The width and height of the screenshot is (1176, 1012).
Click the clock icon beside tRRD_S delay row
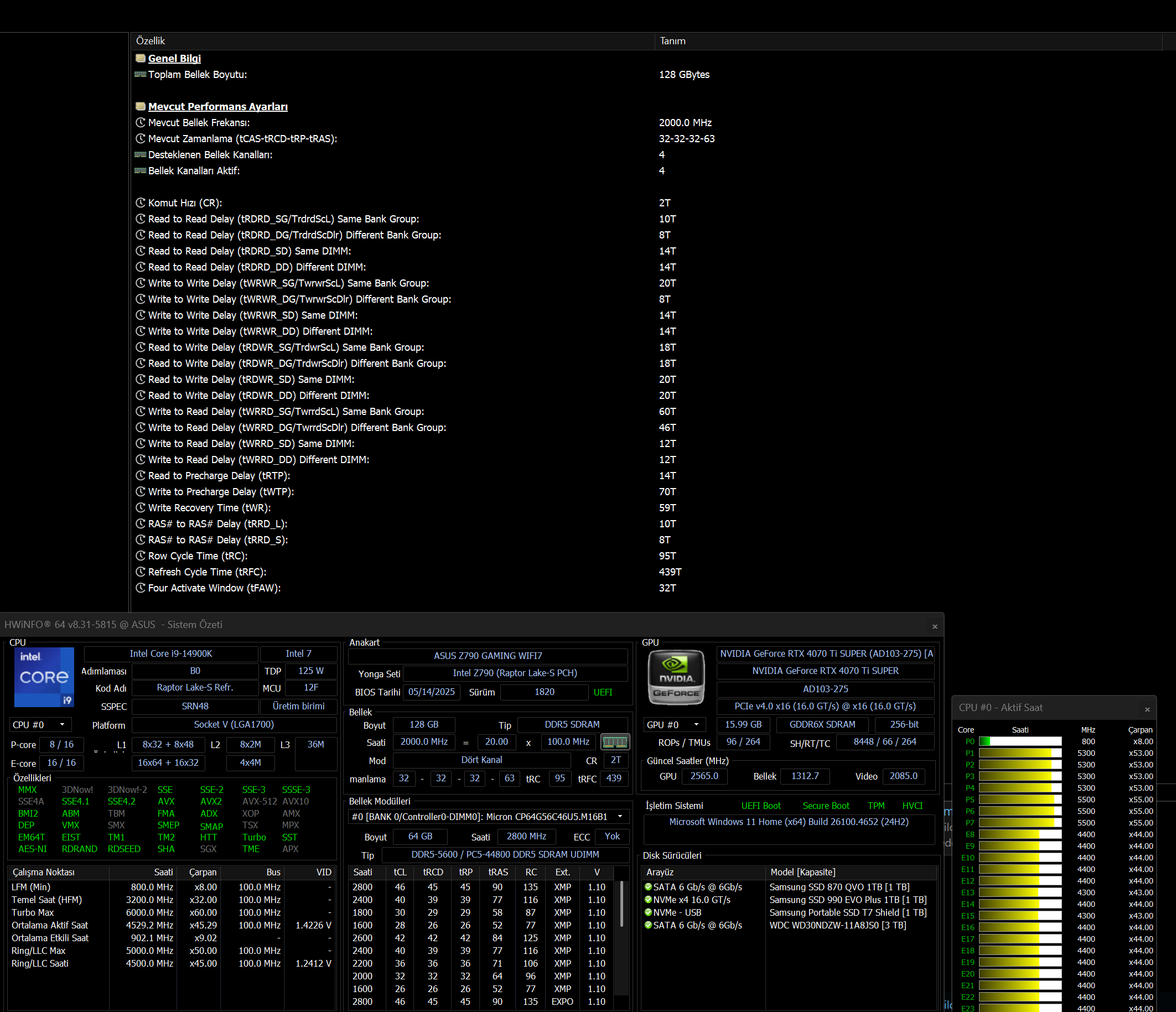click(x=141, y=540)
